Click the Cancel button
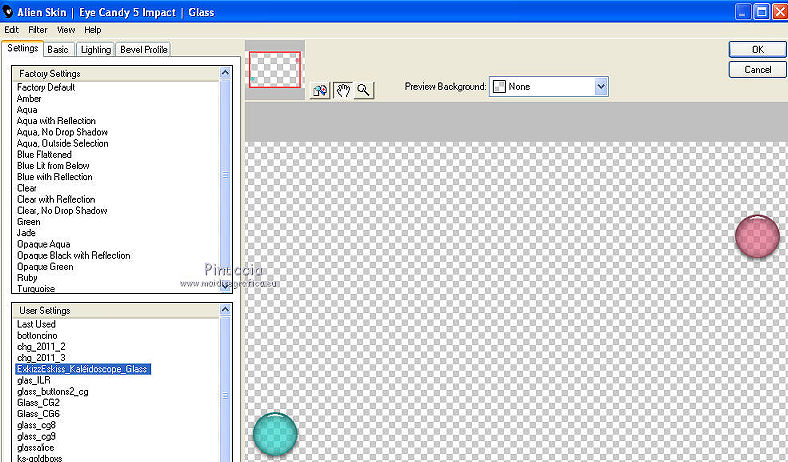This screenshot has width=788, height=462. pos(757,69)
